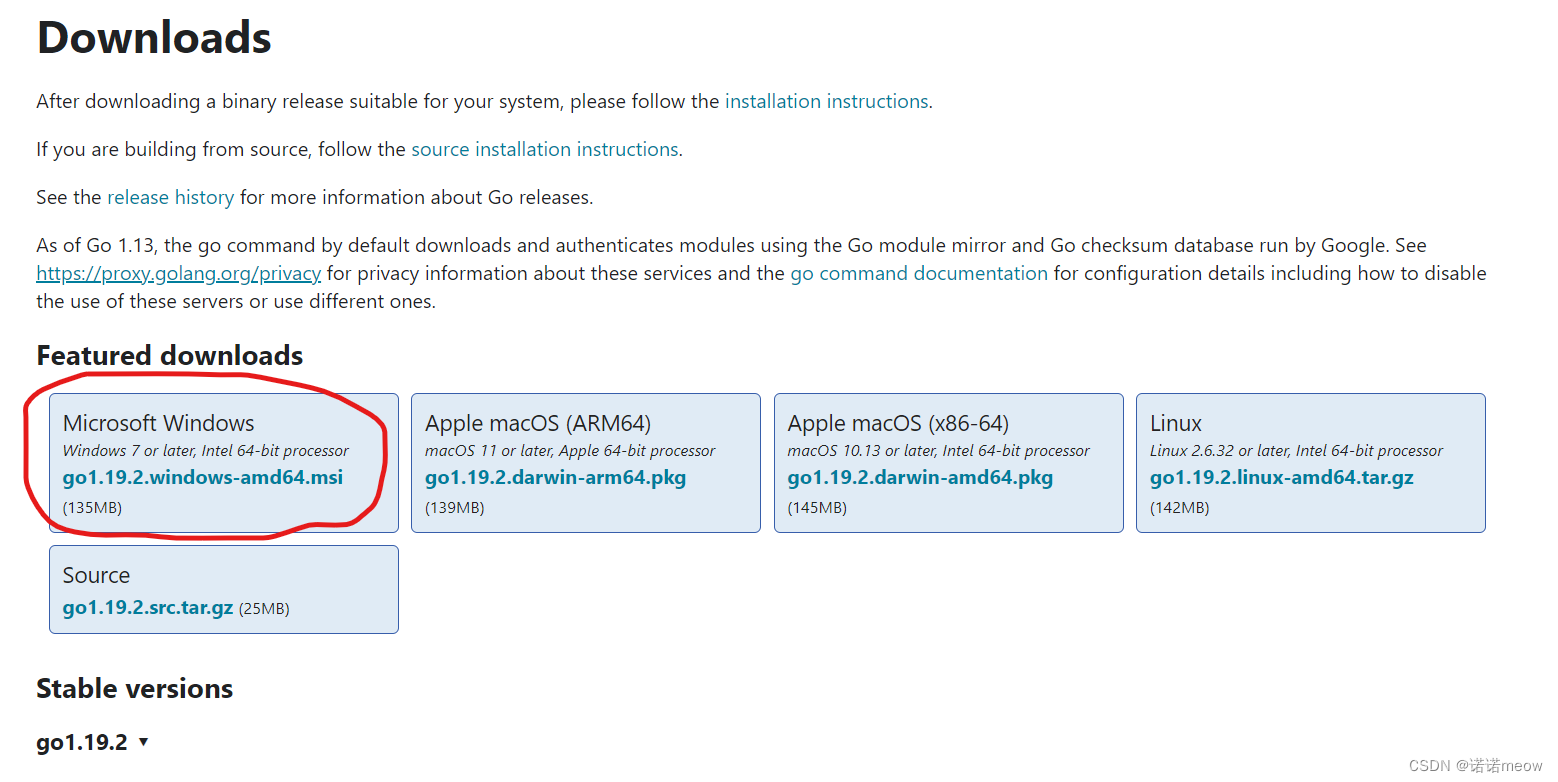The image size is (1558, 782).
Task: Click the (139MB) size label
Action: (455, 508)
